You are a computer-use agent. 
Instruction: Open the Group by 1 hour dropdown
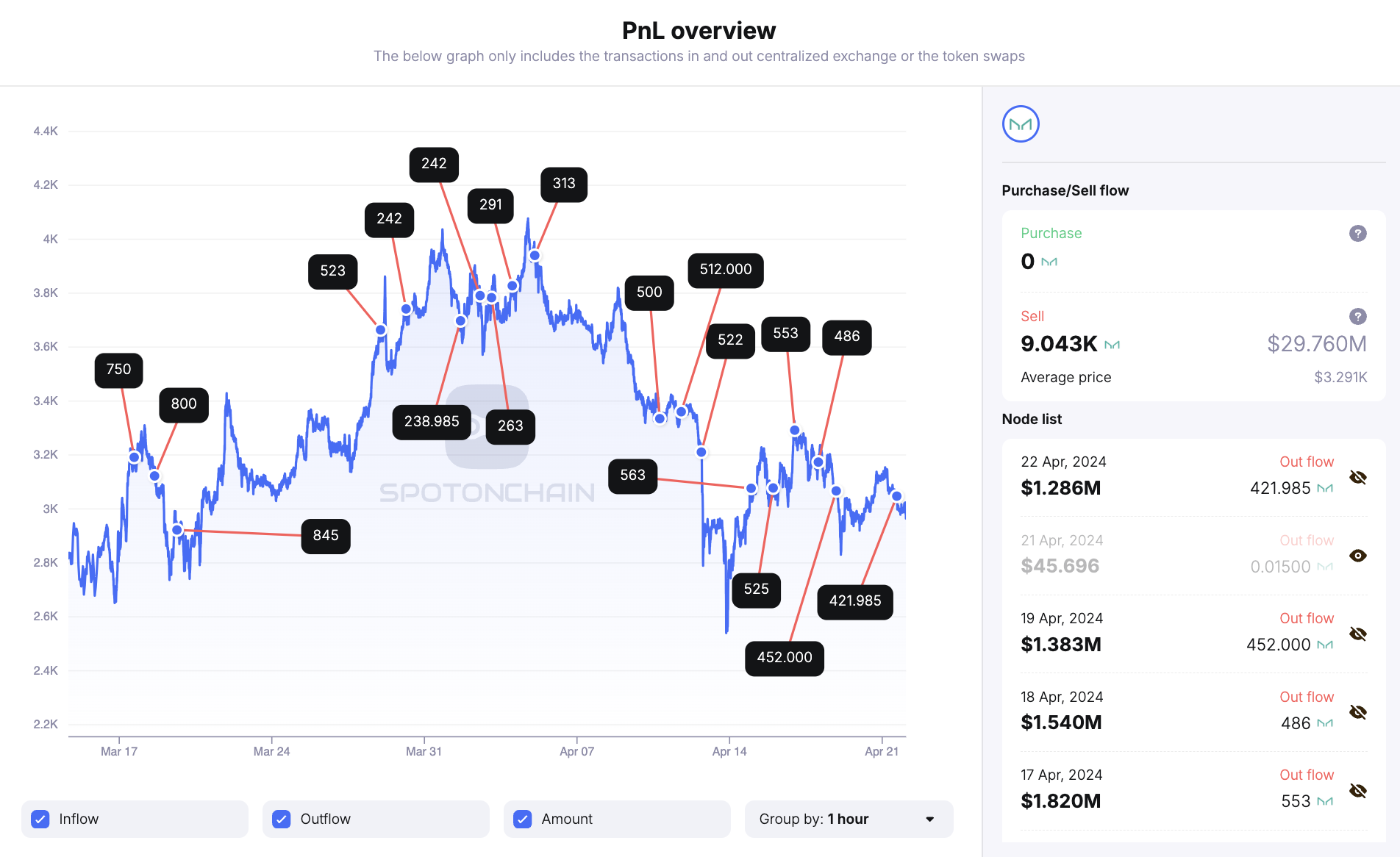849,819
